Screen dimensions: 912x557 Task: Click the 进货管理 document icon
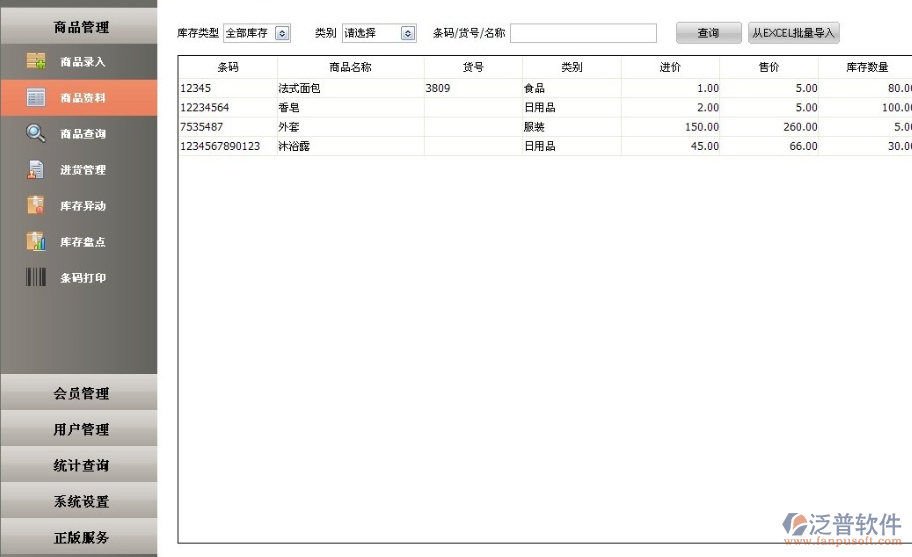[35, 170]
